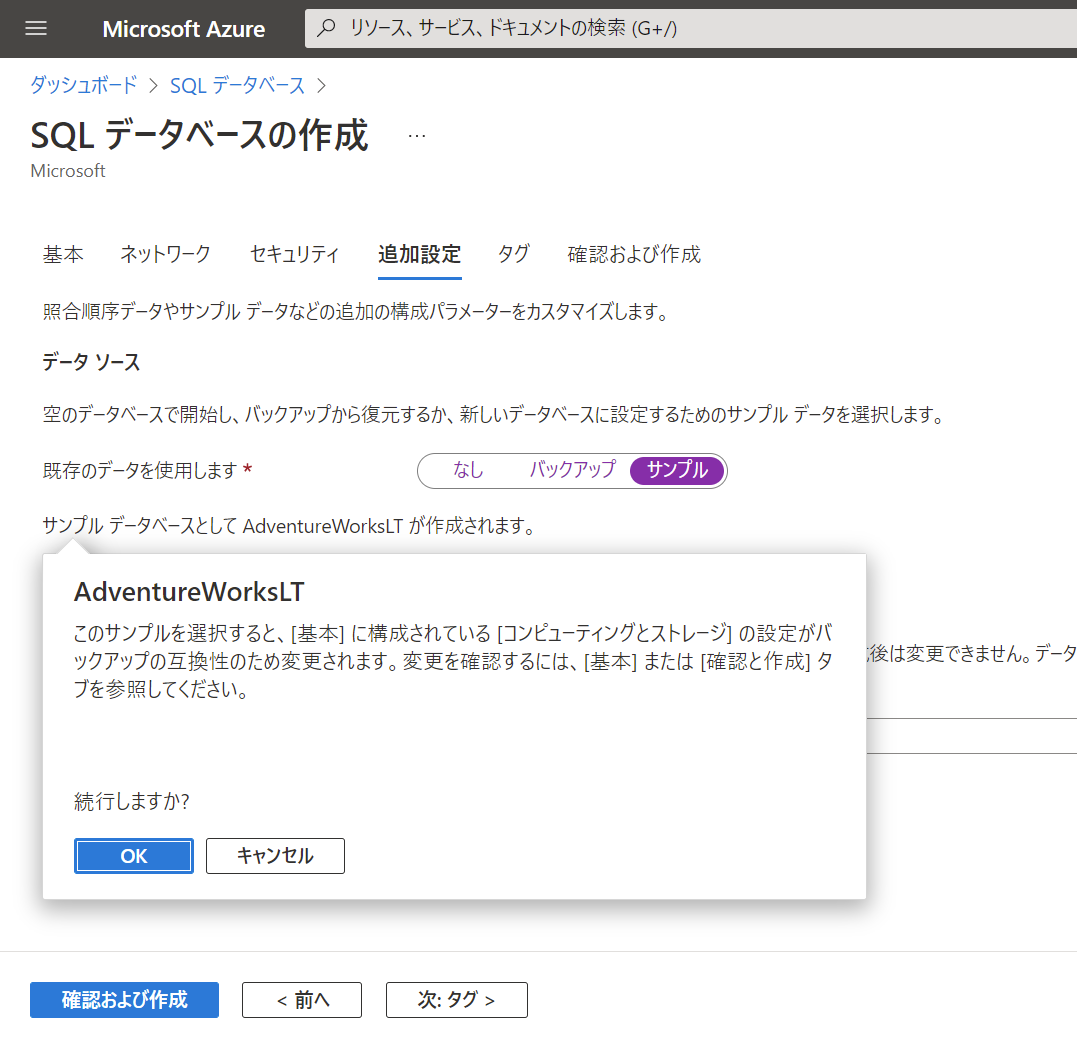
Task: Click the SQL データベースの作成 page title
Action: pos(200,135)
